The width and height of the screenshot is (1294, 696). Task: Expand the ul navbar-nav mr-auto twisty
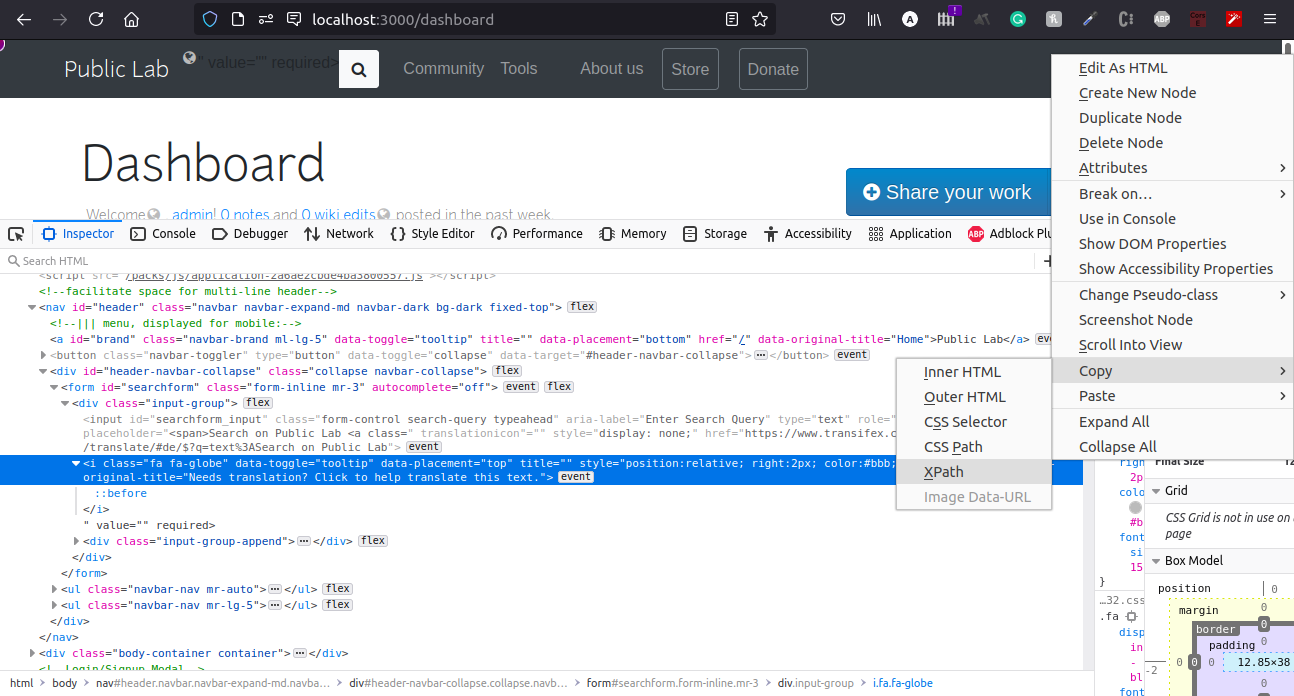click(x=54, y=589)
